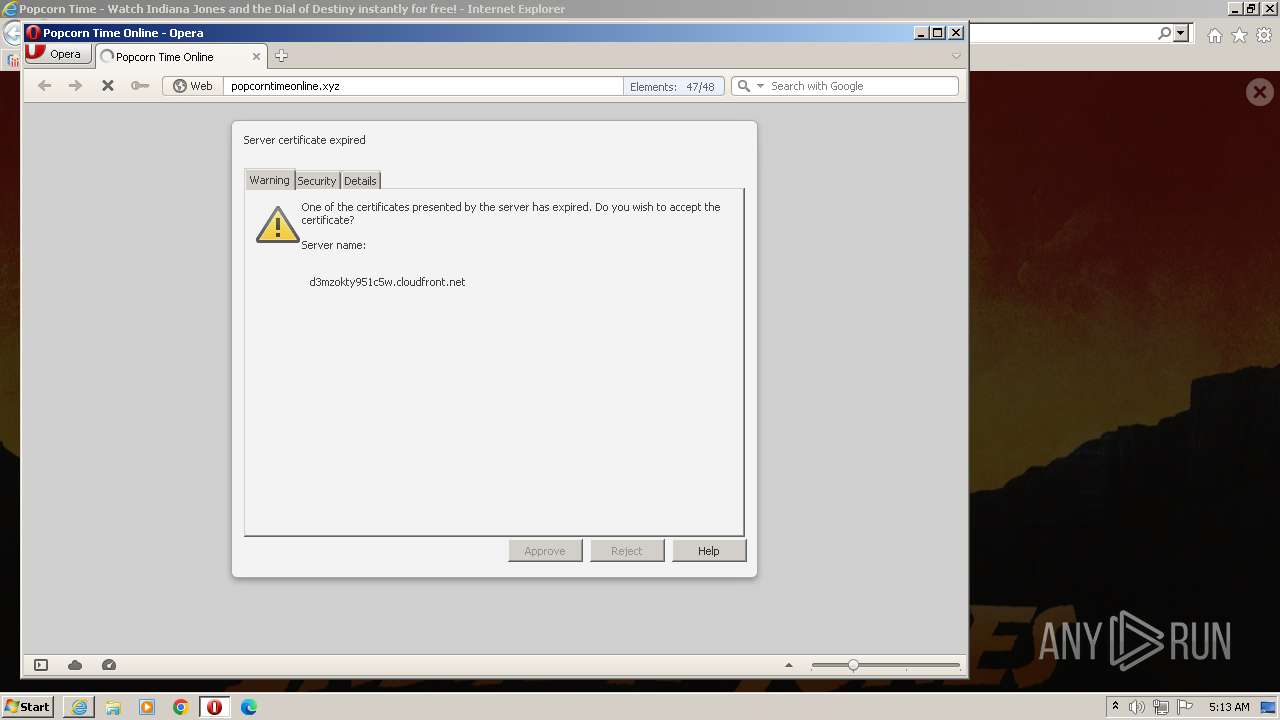This screenshot has width=1280, height=720.
Task: Click the Web site badge
Action: pyautogui.click(x=193, y=86)
